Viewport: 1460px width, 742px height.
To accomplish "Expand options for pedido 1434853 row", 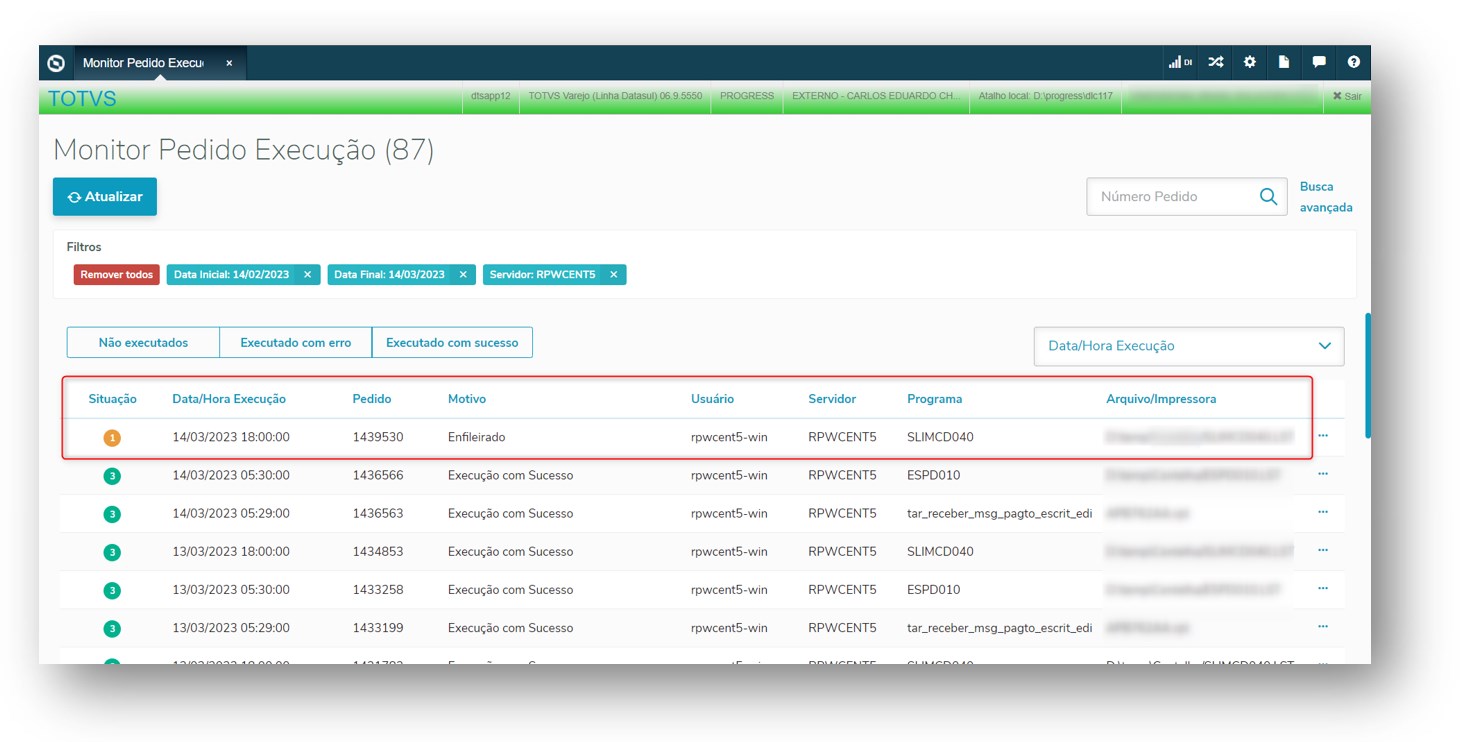I will (1323, 551).
